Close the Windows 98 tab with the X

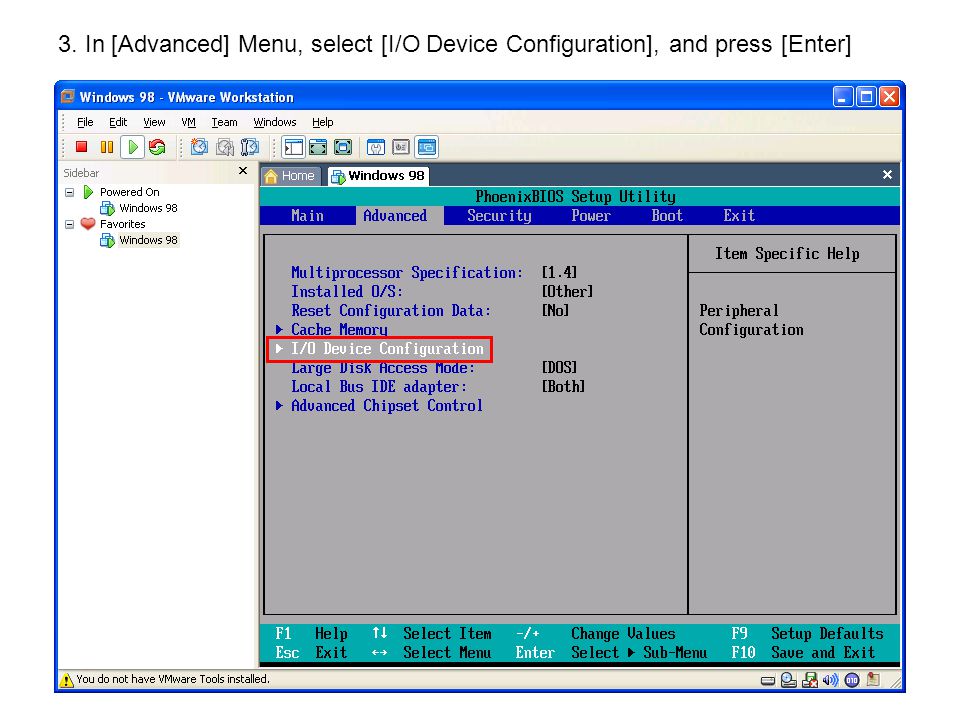coord(887,175)
